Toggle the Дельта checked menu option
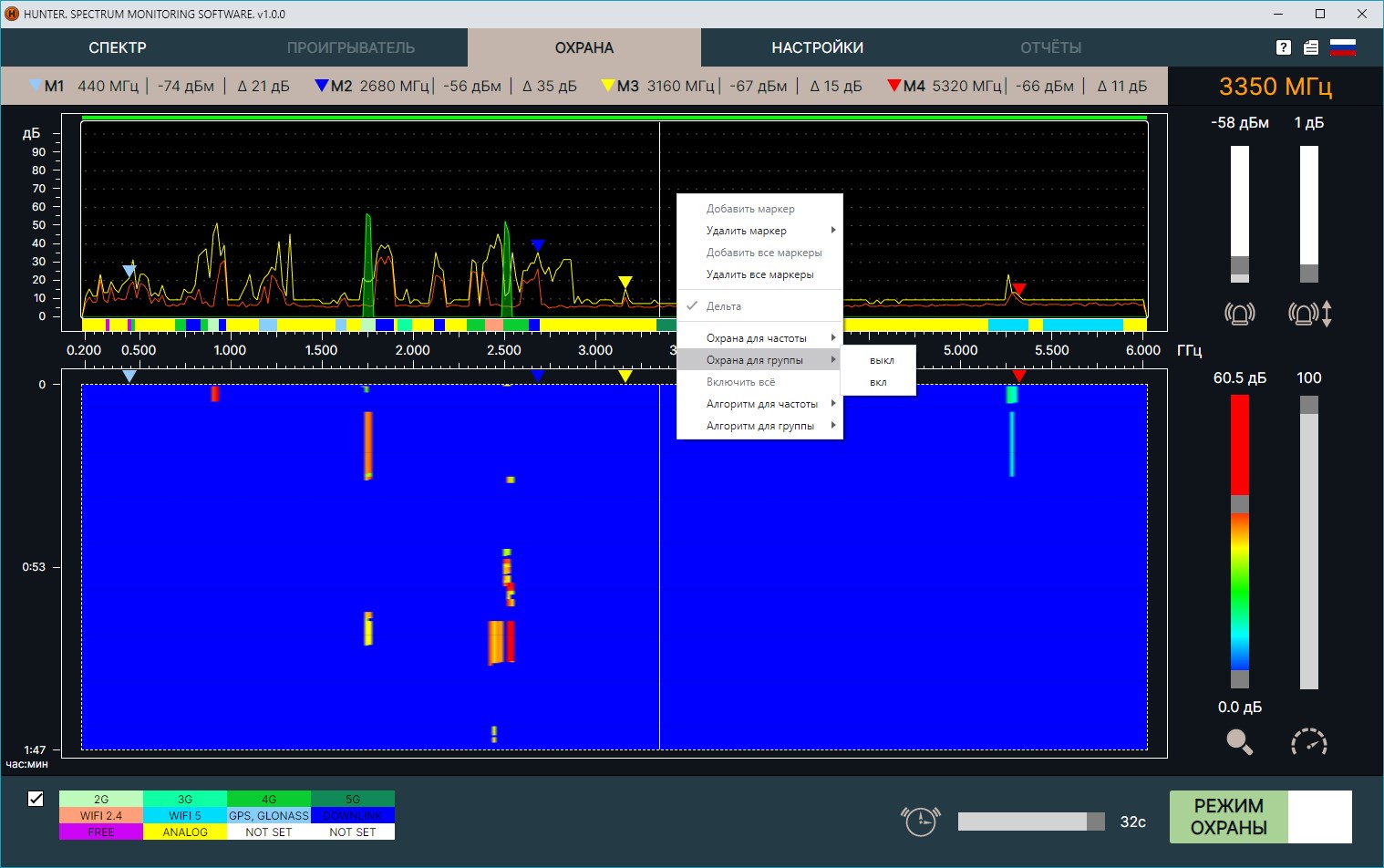Image resolution: width=1384 pixels, height=868 pixels. tap(724, 306)
